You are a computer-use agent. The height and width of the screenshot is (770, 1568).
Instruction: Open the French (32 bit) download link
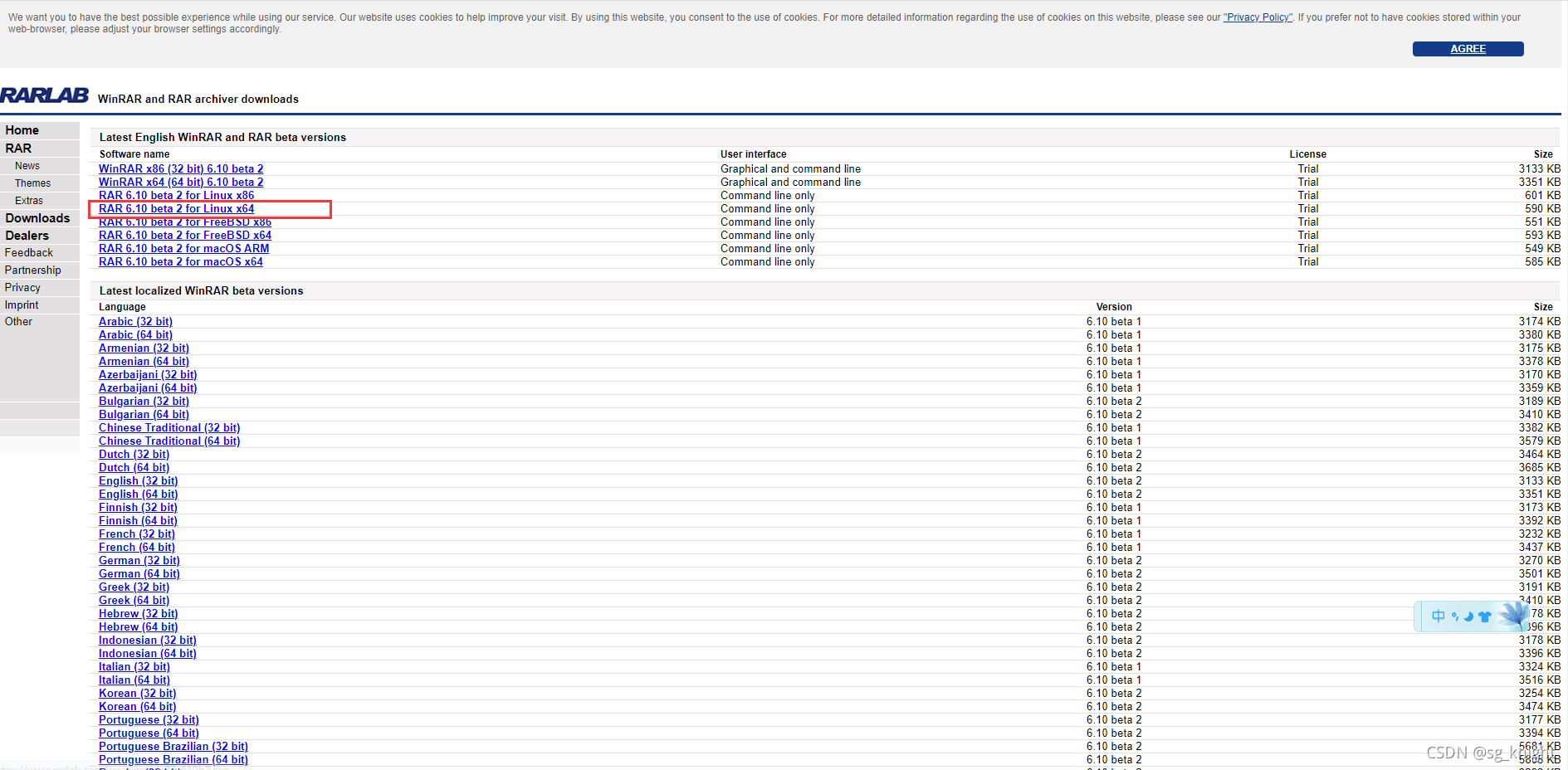(137, 534)
